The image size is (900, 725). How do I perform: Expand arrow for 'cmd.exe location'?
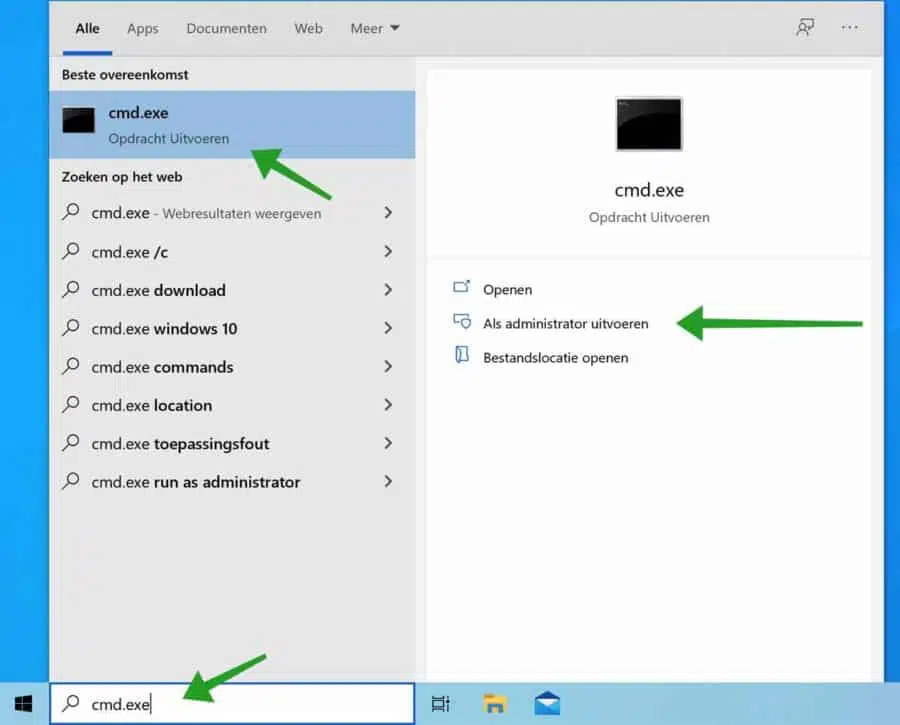[x=388, y=405]
